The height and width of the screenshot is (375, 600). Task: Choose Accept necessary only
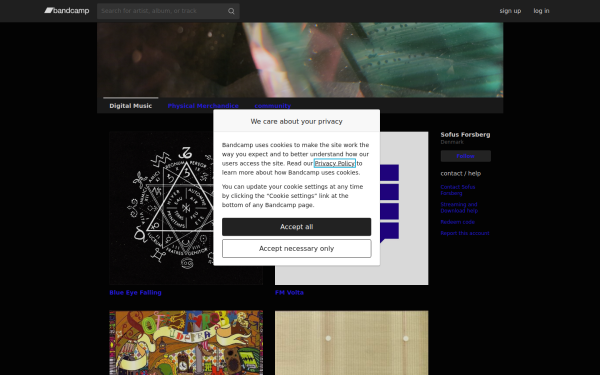297,249
